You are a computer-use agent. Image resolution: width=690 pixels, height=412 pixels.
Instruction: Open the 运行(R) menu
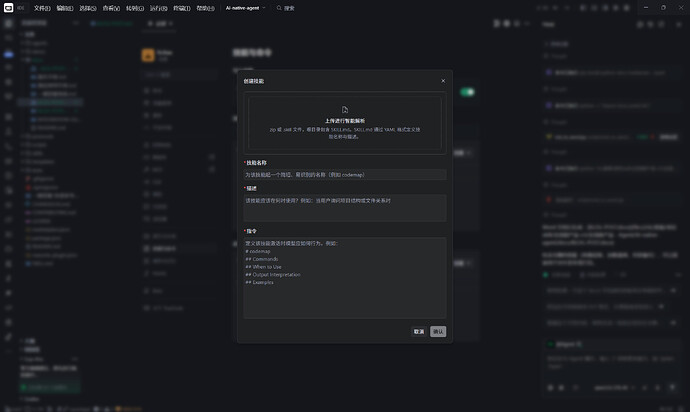pyautogui.click(x=158, y=8)
